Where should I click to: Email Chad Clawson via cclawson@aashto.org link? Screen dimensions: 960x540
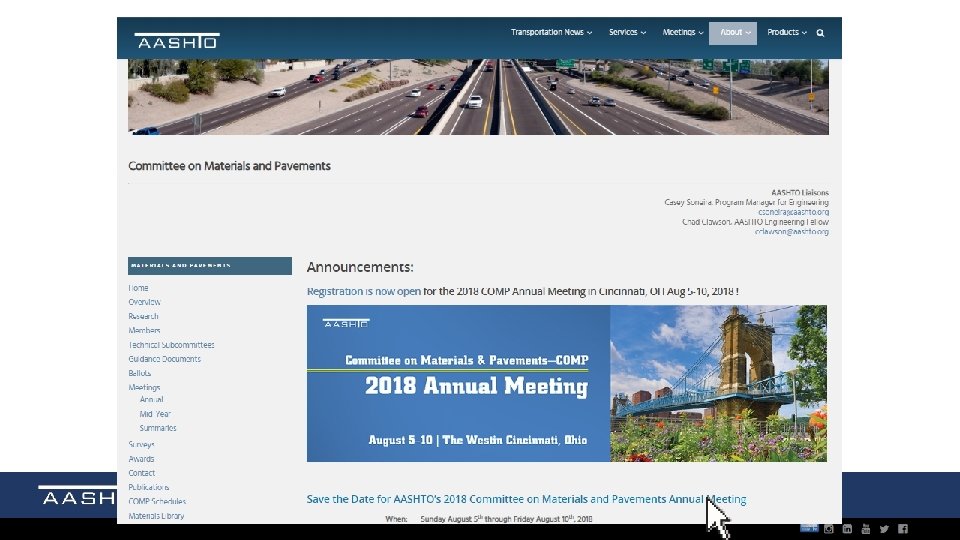click(792, 231)
